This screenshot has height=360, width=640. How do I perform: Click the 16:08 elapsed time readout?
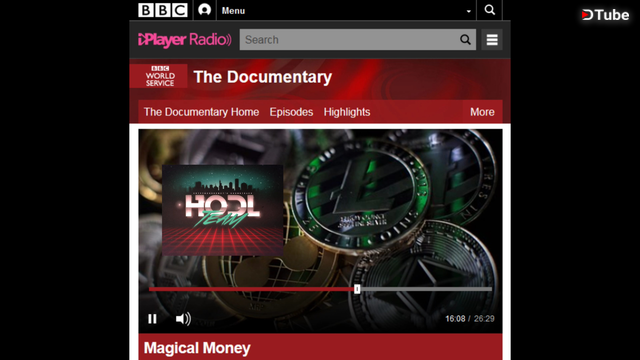[x=455, y=319]
